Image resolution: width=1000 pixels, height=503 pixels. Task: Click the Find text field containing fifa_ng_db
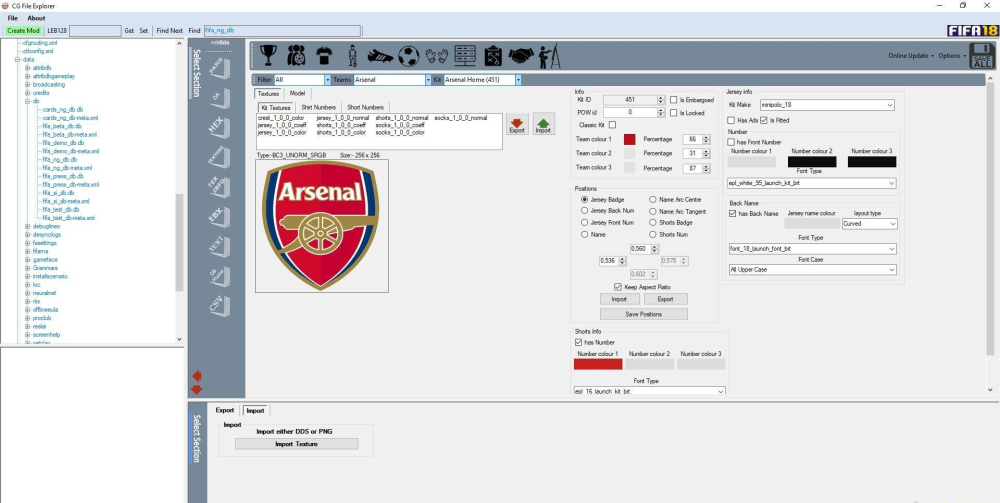[282, 31]
